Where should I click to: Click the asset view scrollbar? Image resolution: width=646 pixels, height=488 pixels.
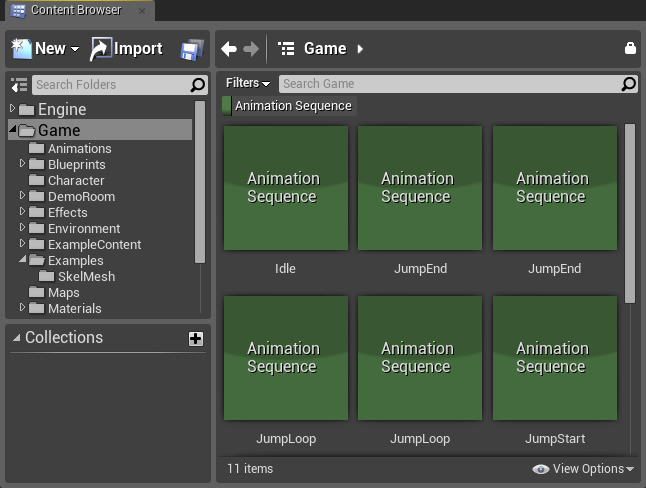[x=630, y=214]
